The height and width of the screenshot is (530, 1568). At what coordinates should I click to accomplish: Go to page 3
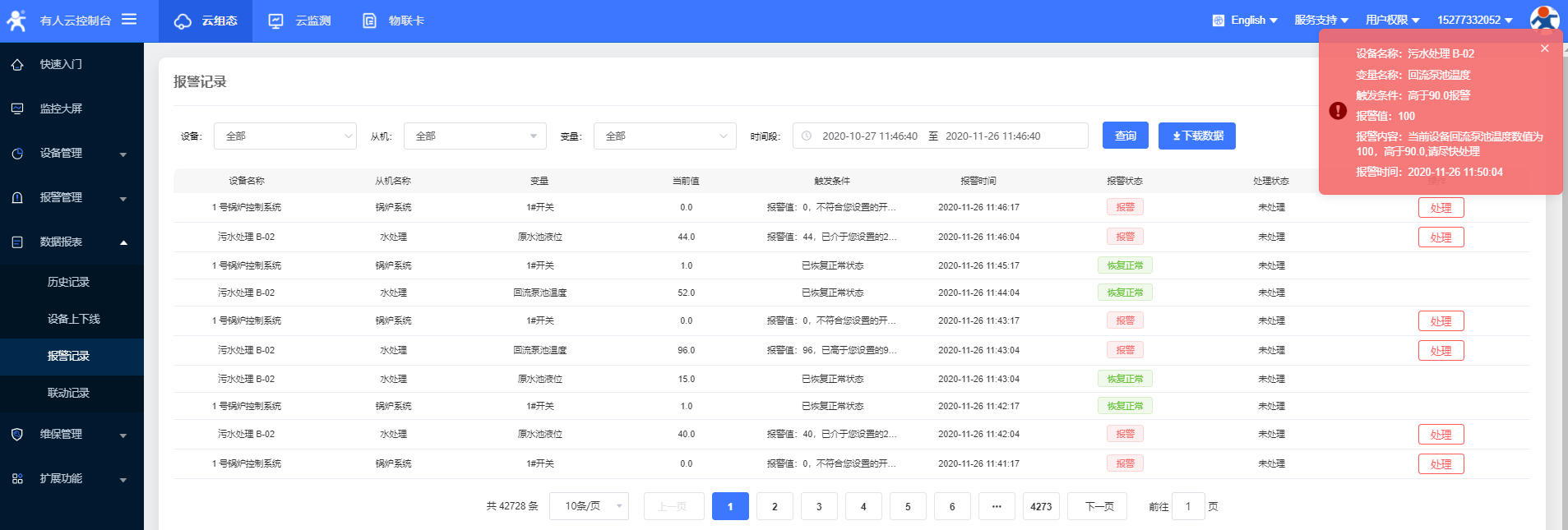pyautogui.click(x=819, y=506)
